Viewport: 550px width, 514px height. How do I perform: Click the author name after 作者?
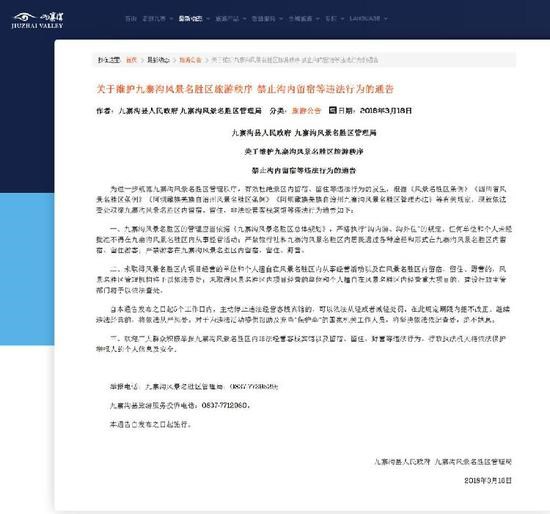tap(190, 111)
